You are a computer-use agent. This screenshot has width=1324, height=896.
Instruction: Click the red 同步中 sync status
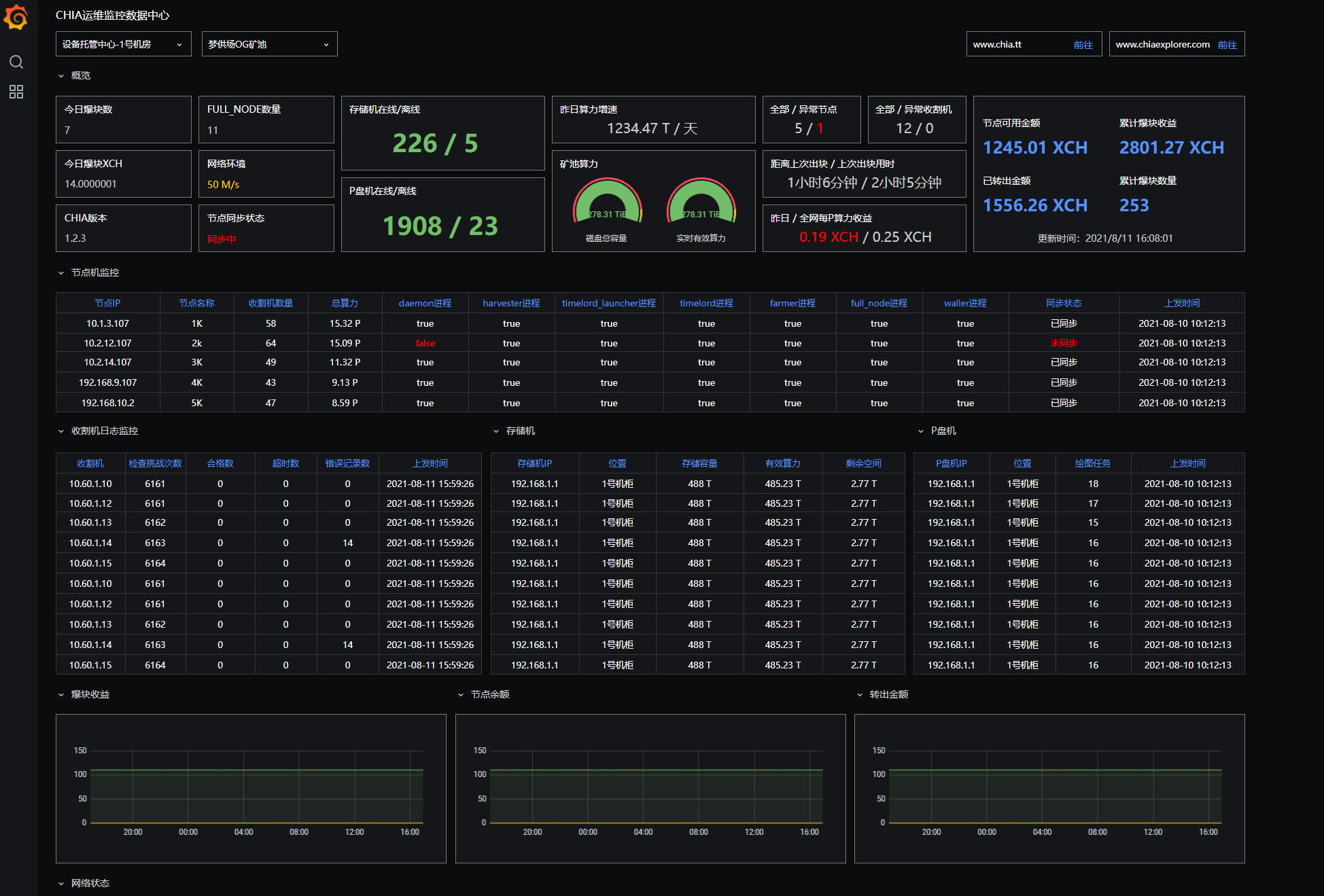coord(222,239)
